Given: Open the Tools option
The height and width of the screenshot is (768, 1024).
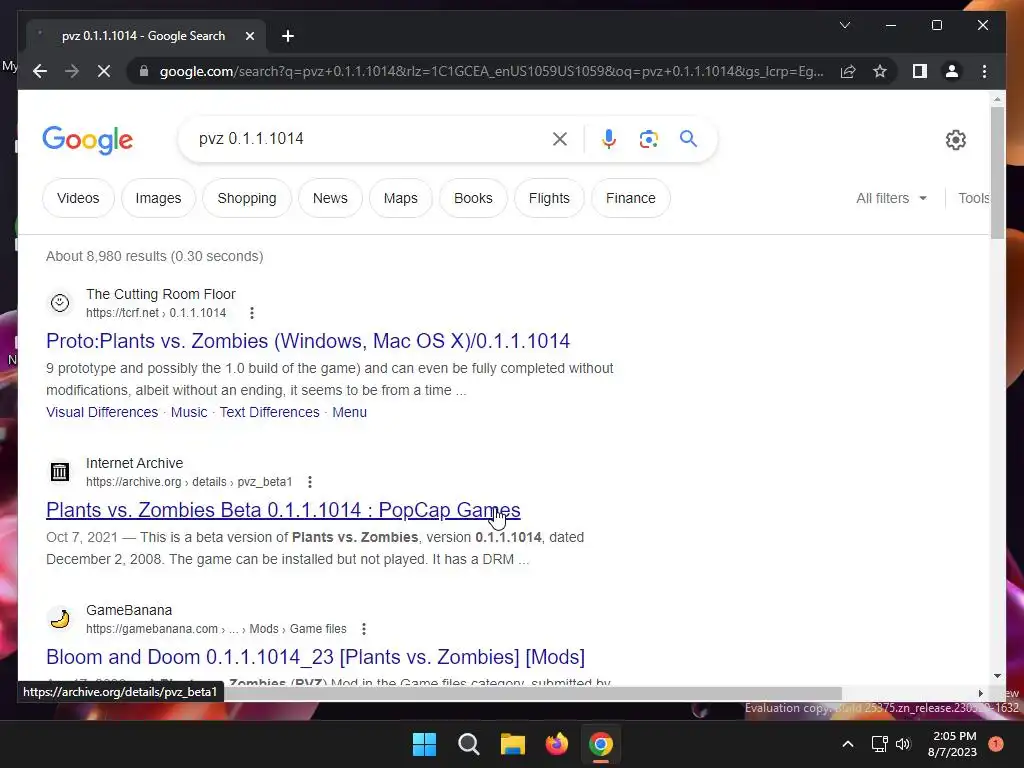Looking at the screenshot, I should point(973,198).
